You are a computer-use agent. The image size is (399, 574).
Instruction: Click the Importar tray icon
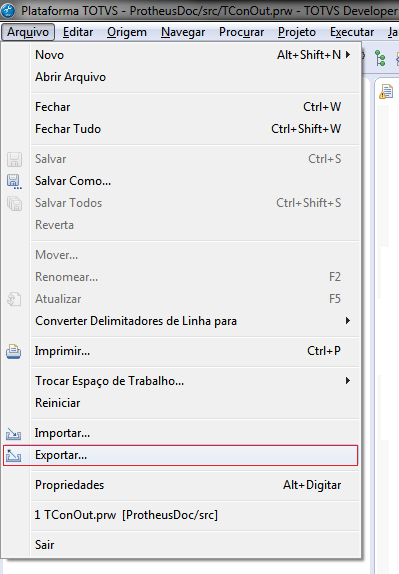click(14, 434)
